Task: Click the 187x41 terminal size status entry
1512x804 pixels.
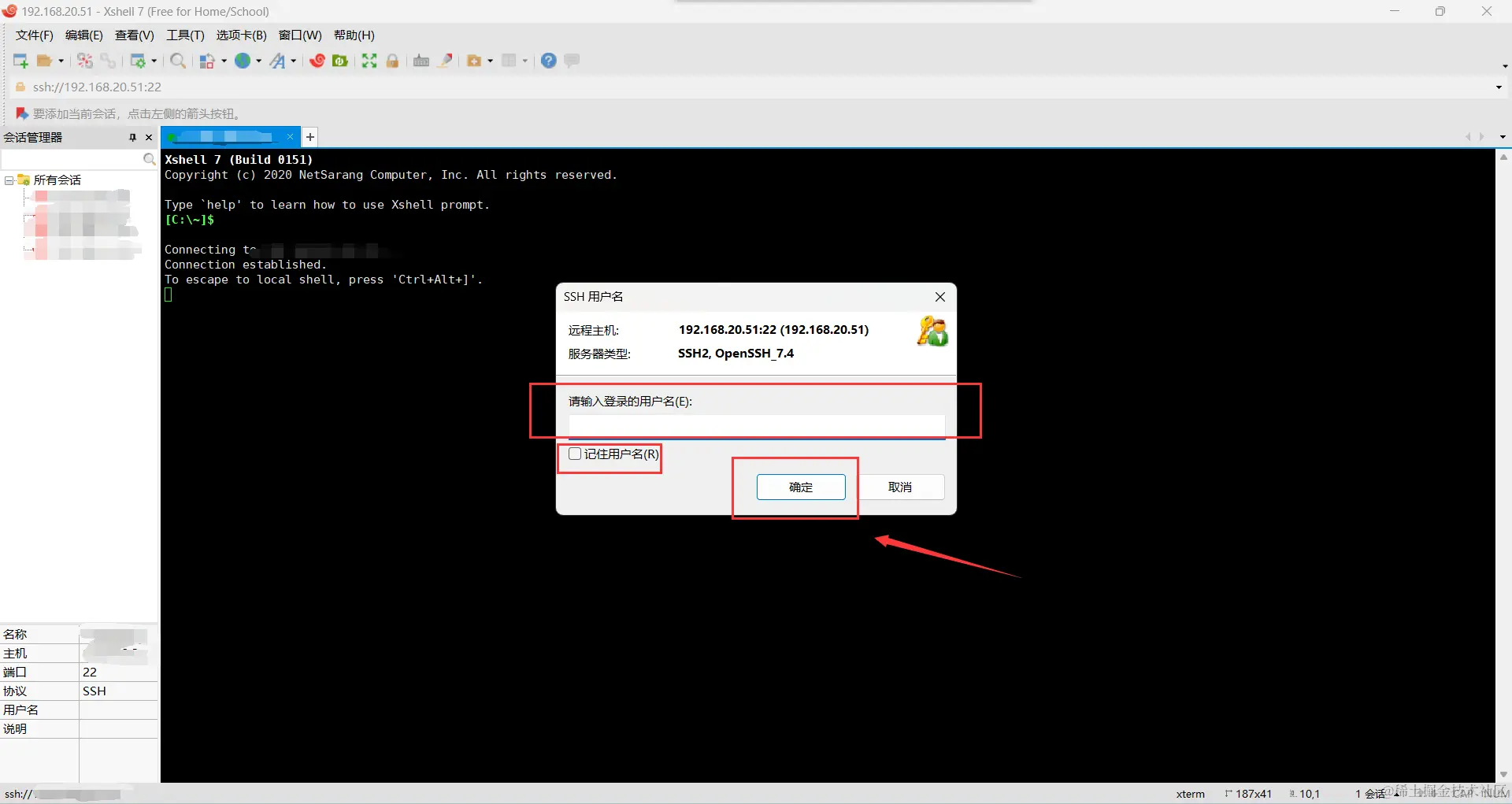Action: tap(1249, 794)
